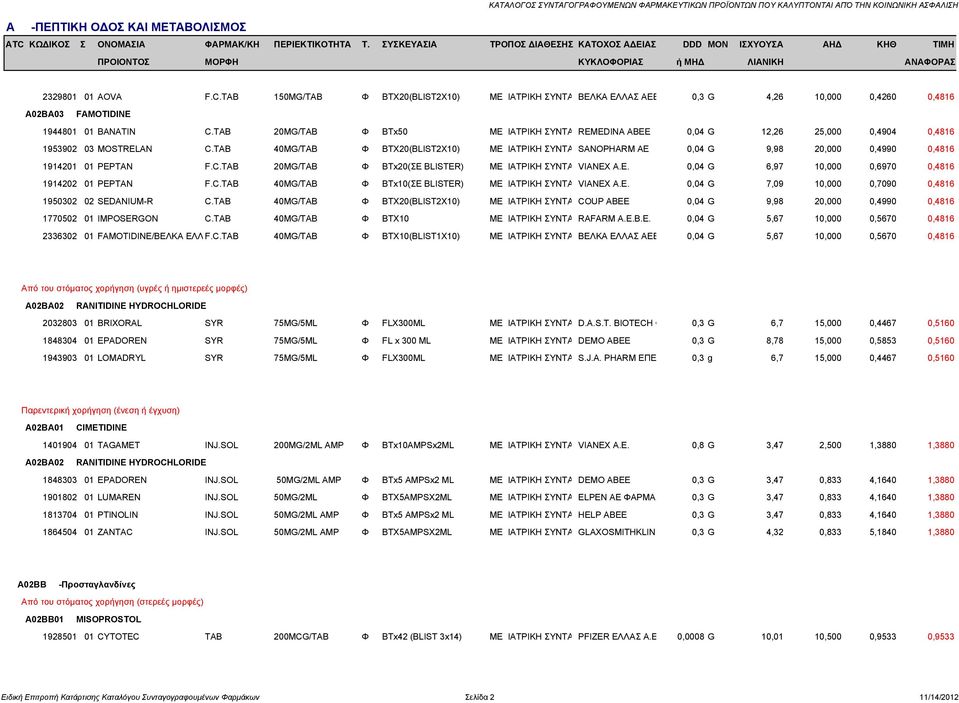The width and height of the screenshot is (959, 703).
Task: Select the A02BB01 MISOPROSTOL group heading
Action: 83,620
